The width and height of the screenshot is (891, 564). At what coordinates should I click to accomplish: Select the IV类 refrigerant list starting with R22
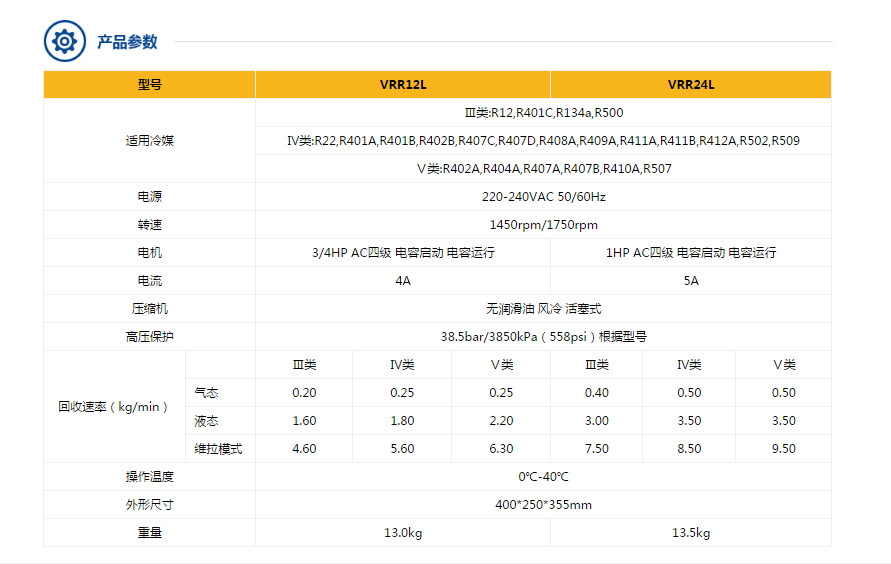tap(543, 140)
